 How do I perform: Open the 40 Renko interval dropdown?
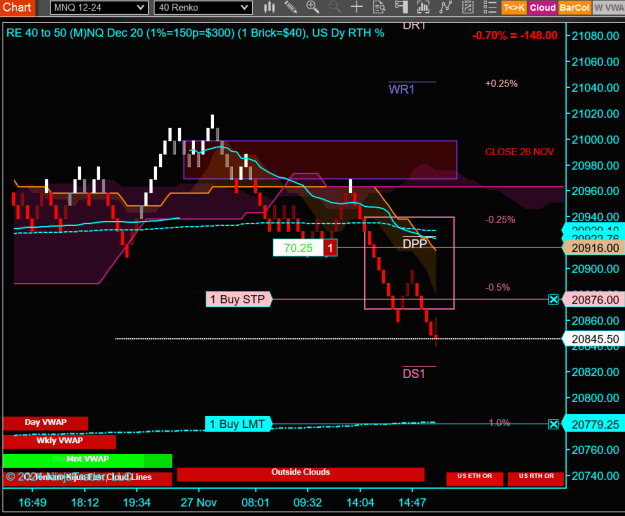tap(203, 8)
